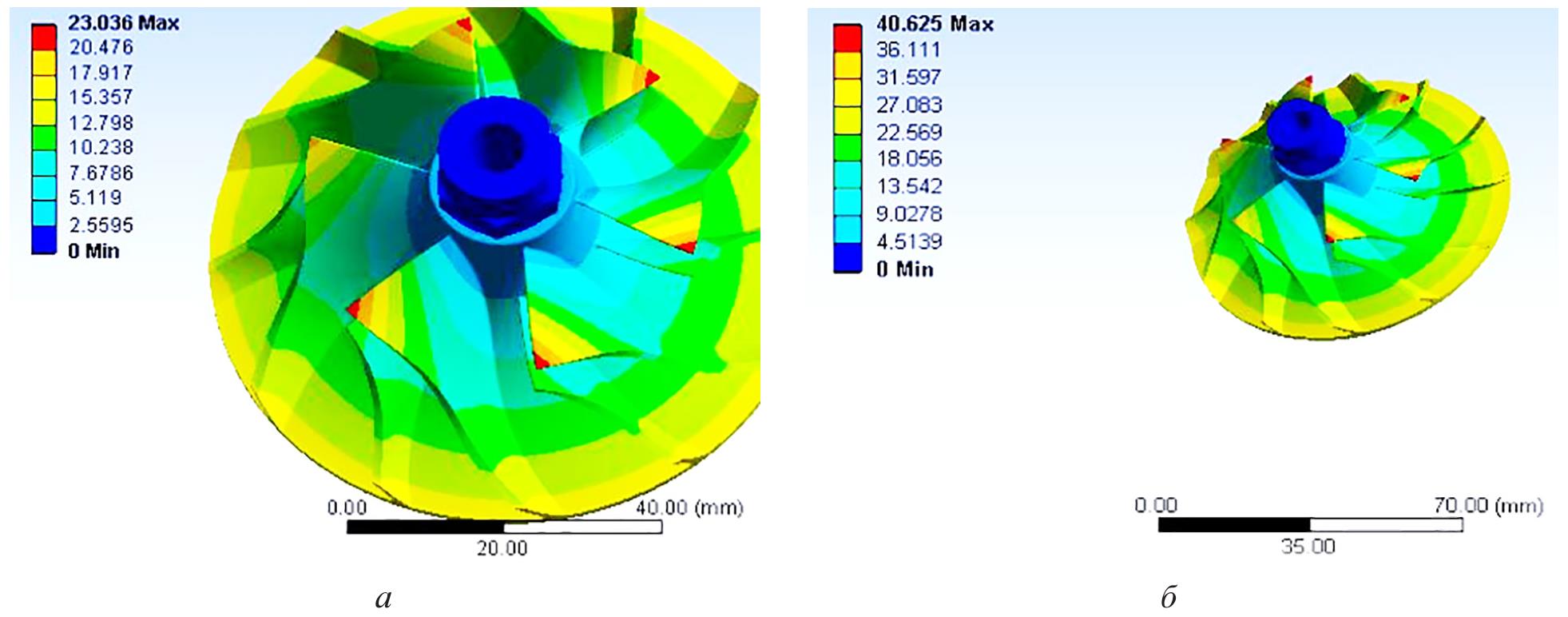
Task: Click the 35.00 scale bar midpoint label
Action: point(1308,547)
